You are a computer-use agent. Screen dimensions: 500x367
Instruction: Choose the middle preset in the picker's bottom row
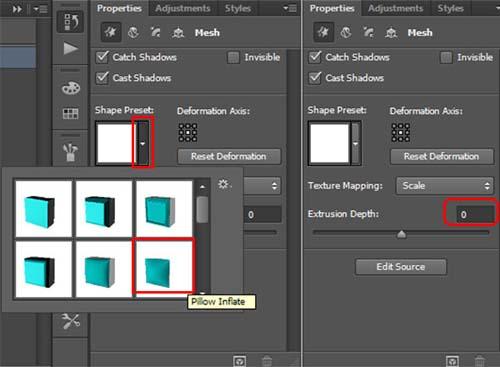104,269
